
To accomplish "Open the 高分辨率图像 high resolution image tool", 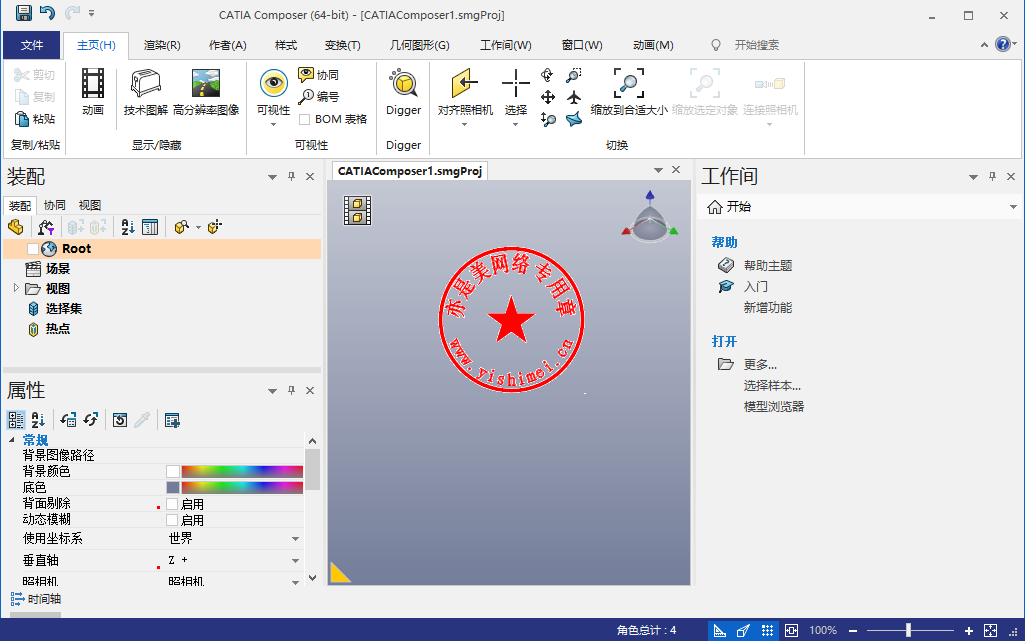I will [206, 92].
